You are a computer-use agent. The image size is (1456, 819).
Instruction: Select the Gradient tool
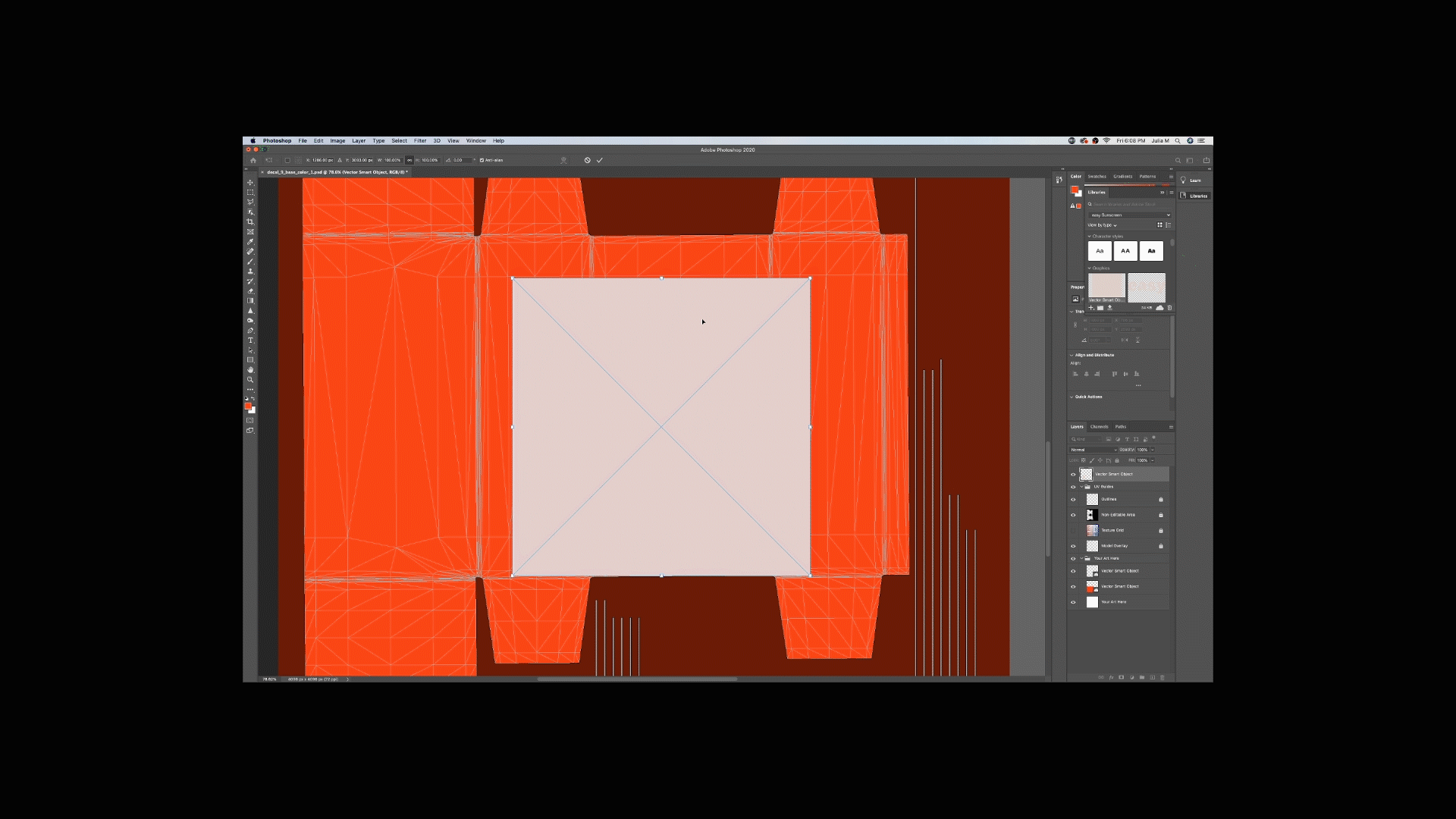pos(250,301)
